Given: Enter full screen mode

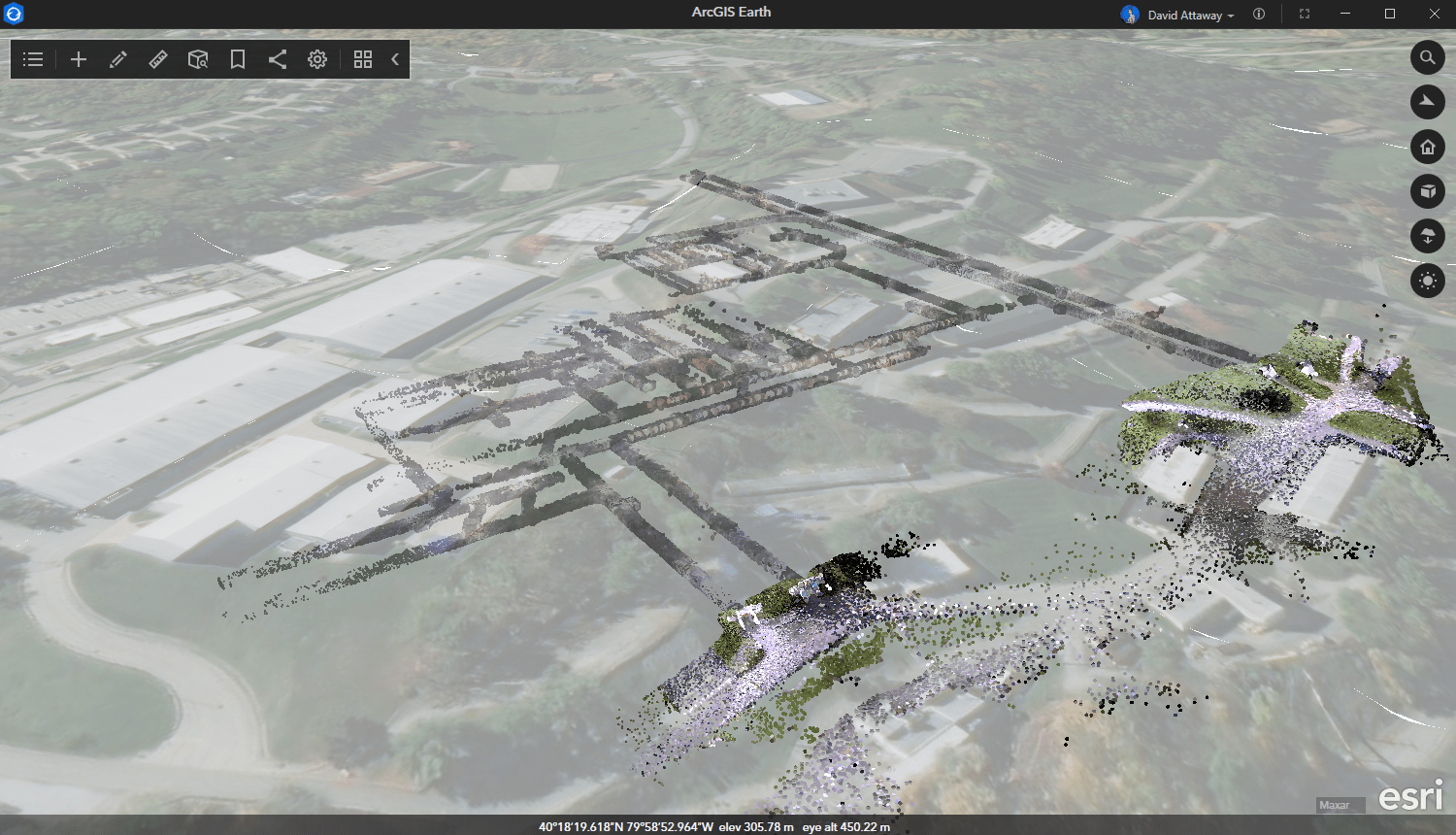Looking at the screenshot, I should pos(1305,14).
